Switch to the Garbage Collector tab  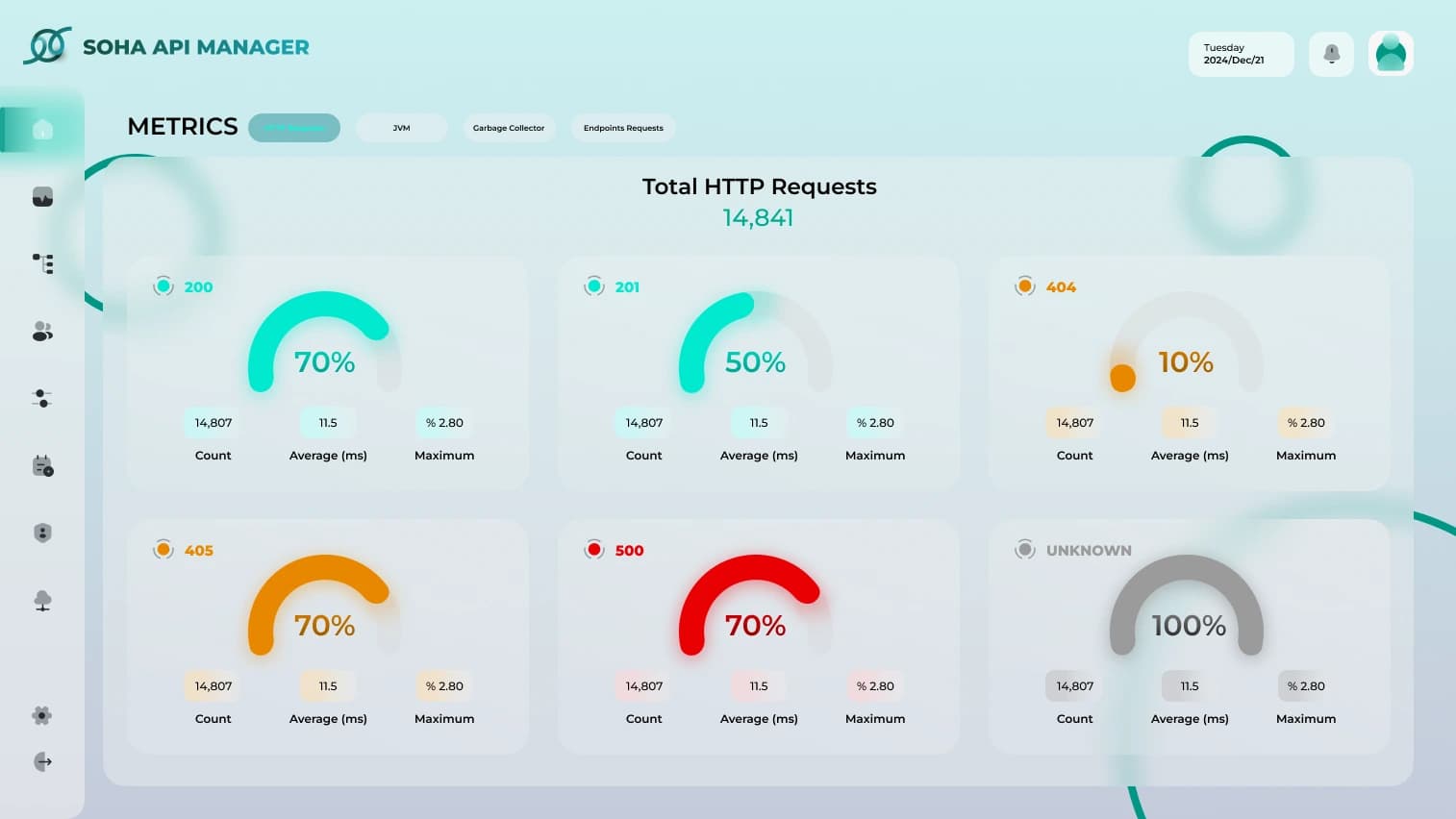click(x=509, y=128)
